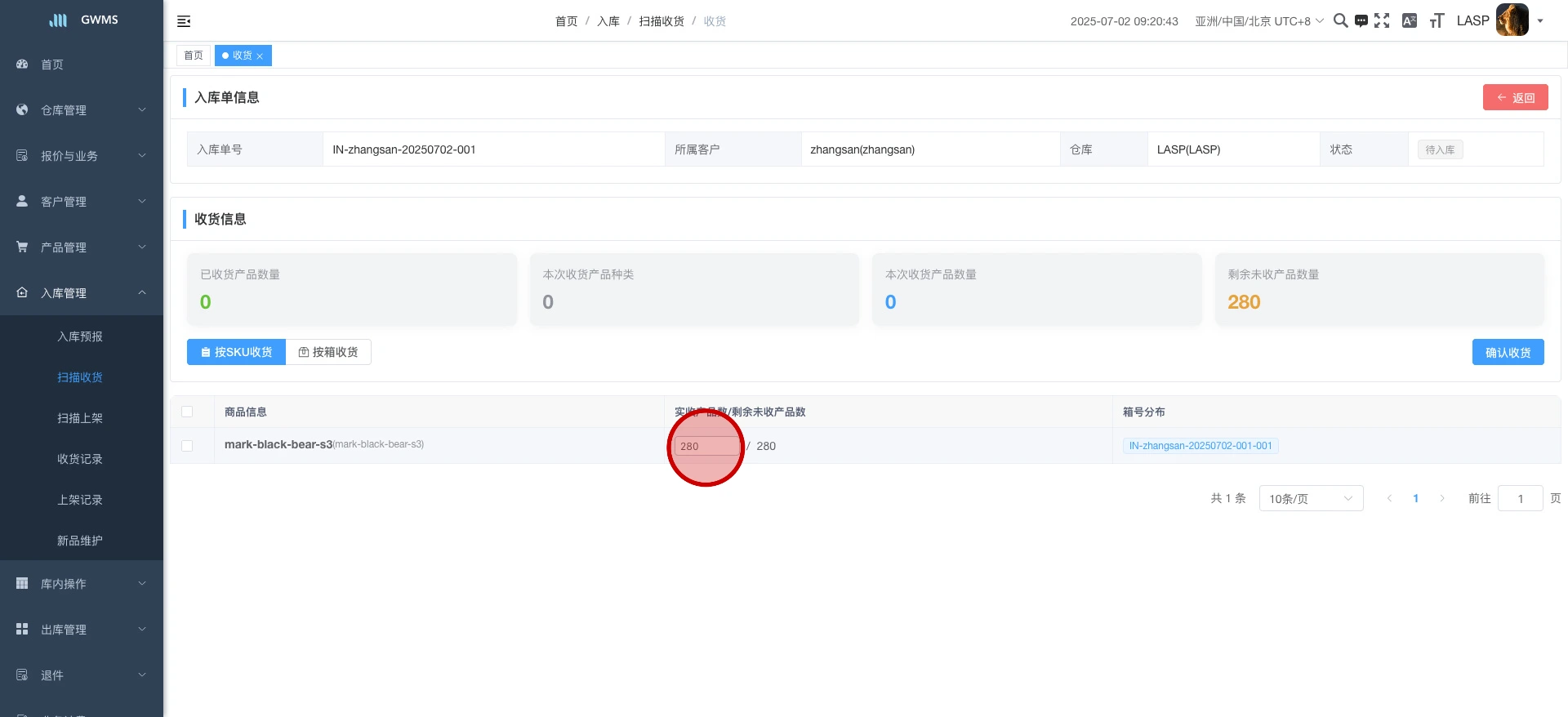Open the message chat bubble icon

pyautogui.click(x=1361, y=21)
